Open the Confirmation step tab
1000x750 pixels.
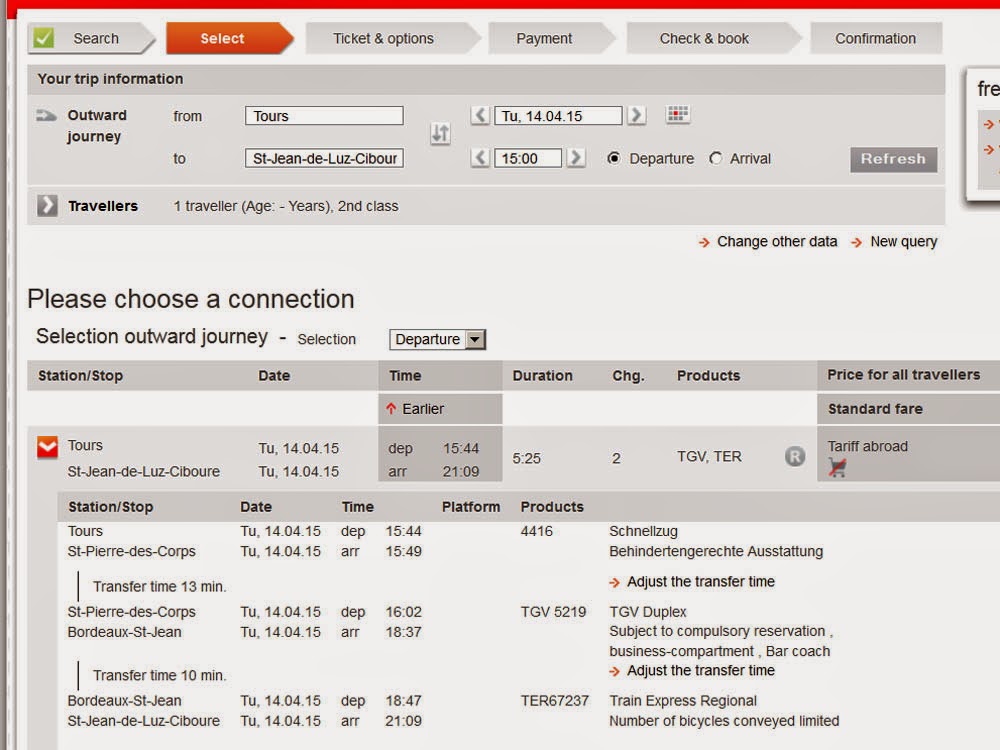pyautogui.click(x=876, y=38)
